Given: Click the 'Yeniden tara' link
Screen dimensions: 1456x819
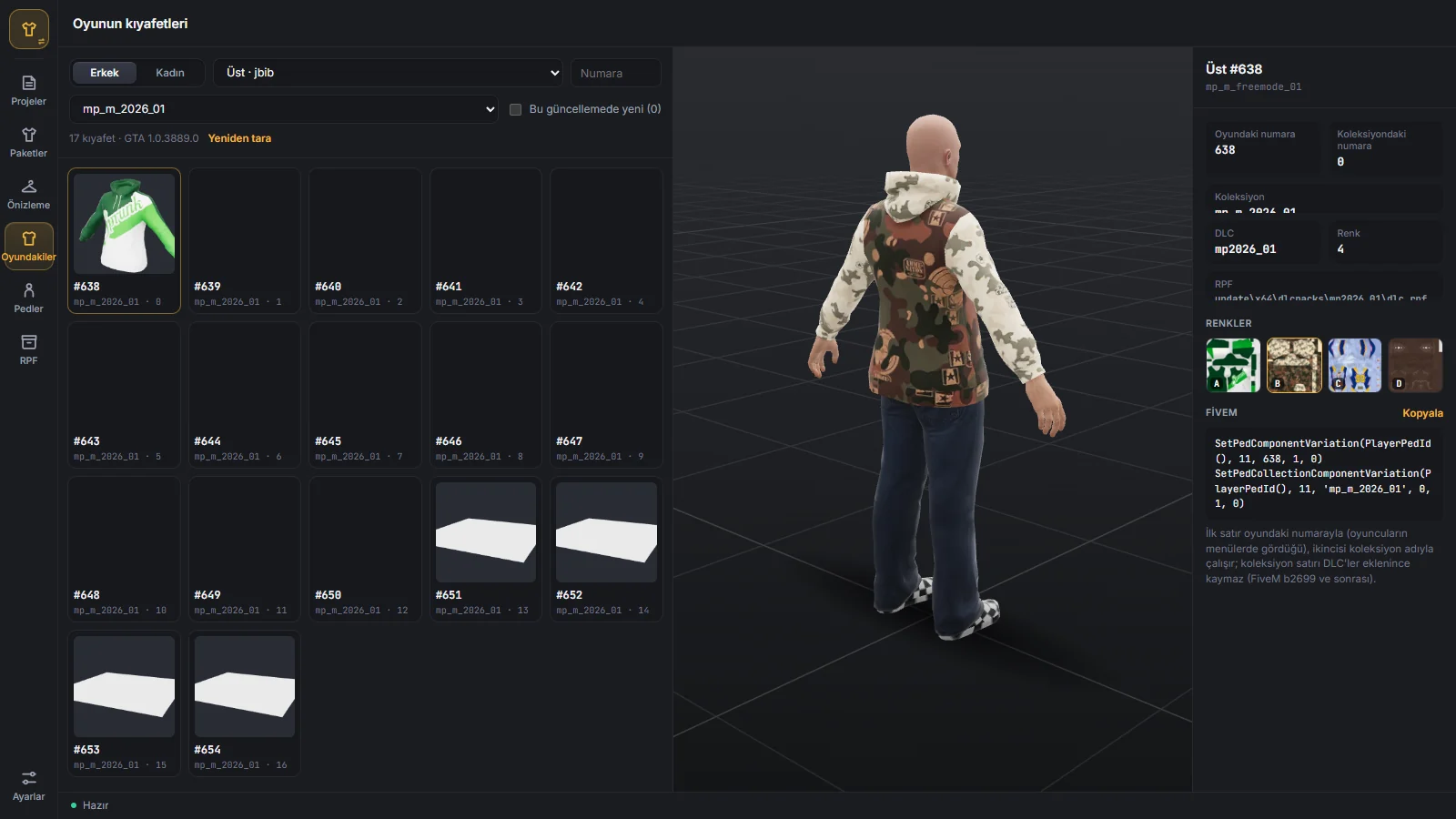Looking at the screenshot, I should point(239,138).
